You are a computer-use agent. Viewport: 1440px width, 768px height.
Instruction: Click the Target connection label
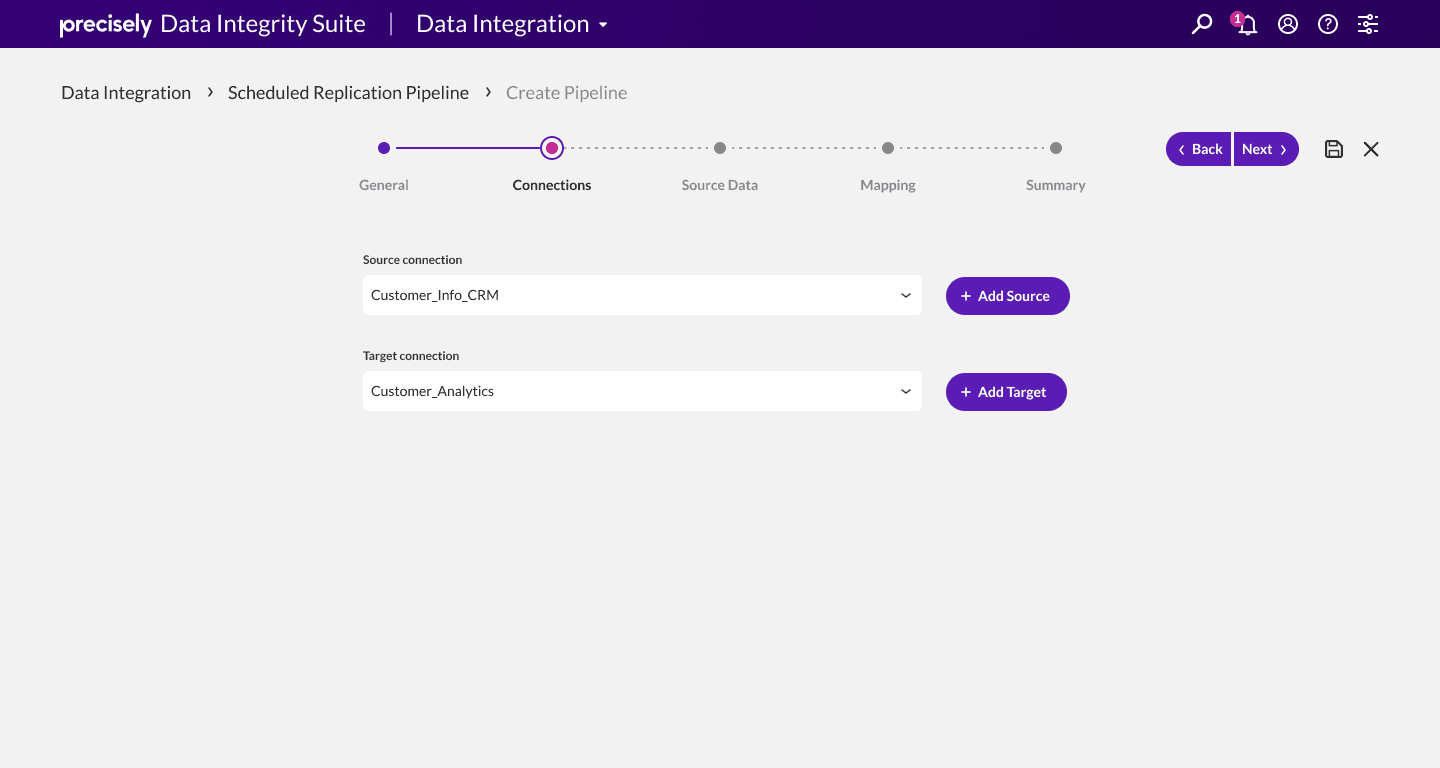(411, 356)
